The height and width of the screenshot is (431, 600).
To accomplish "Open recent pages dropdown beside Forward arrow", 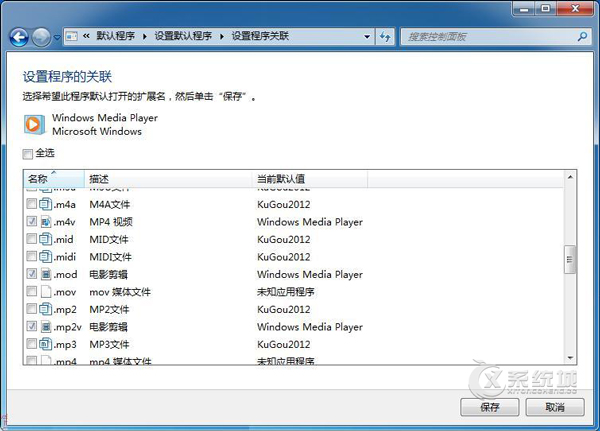I will tap(57, 38).
